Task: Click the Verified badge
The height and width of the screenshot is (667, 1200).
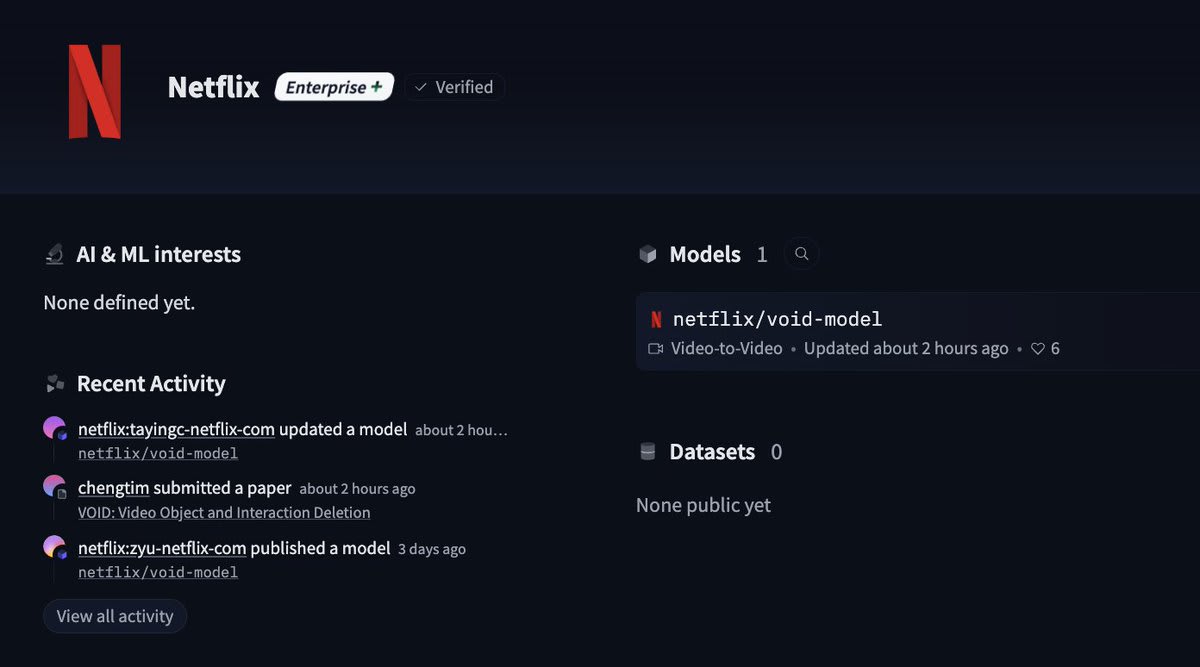Action: [454, 87]
